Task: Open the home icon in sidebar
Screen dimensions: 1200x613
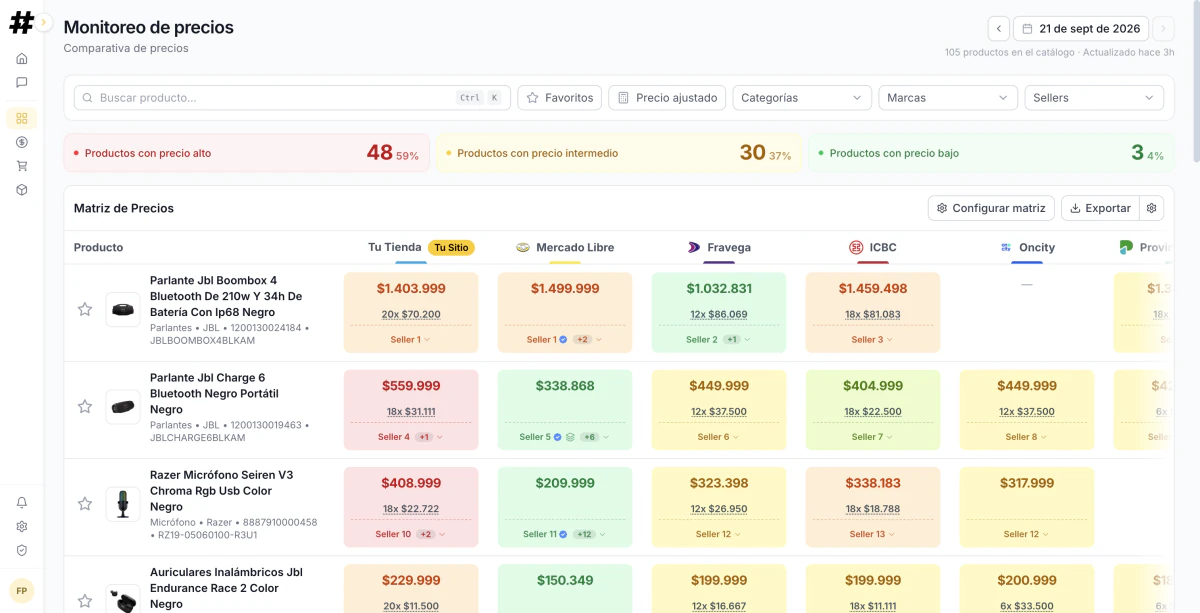Action: pyautogui.click(x=22, y=58)
